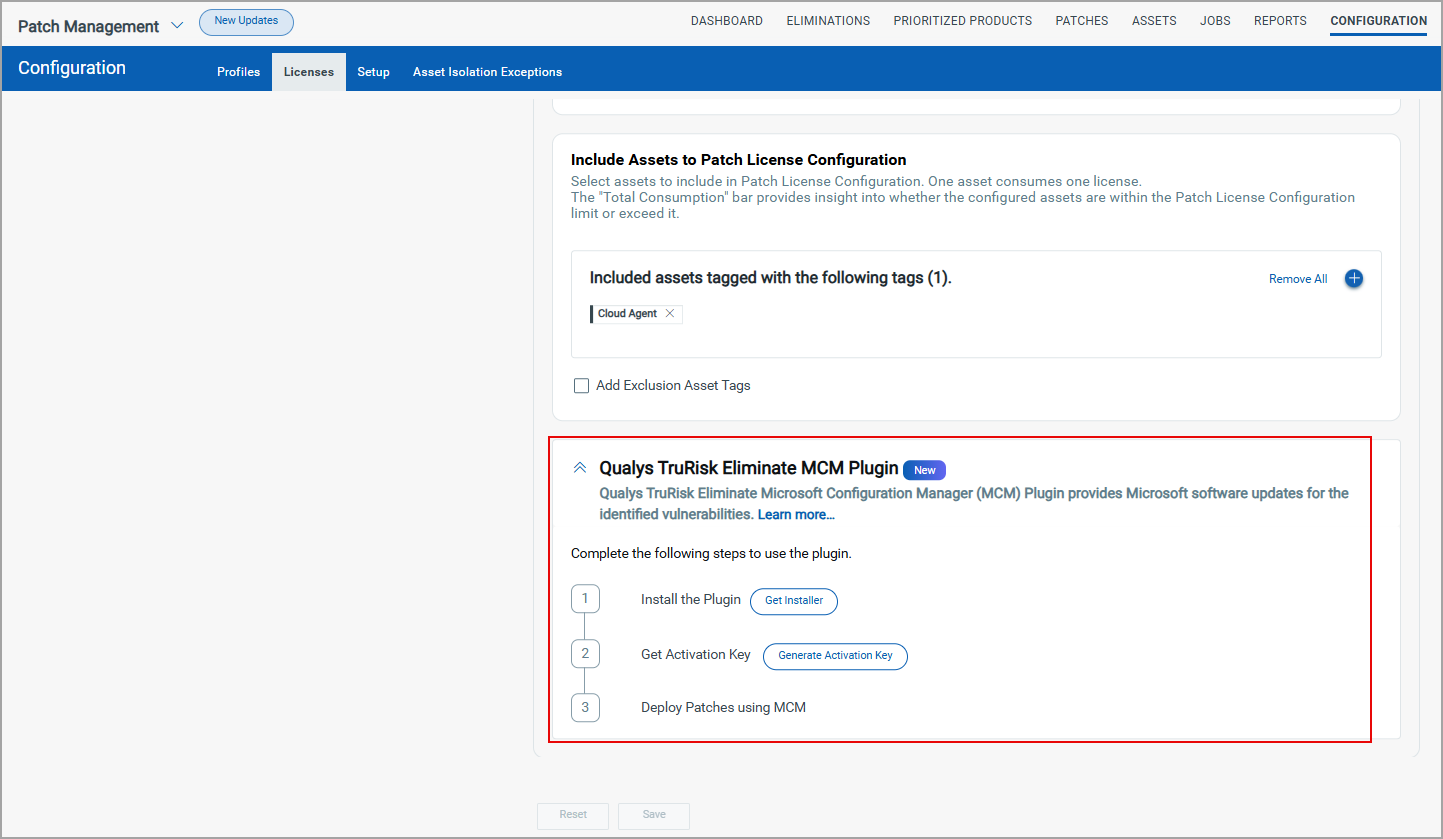This screenshot has width=1443, height=839.
Task: Collapse the Qualys TruRisk Eliminate MCM Plugin section
Action: pos(580,468)
